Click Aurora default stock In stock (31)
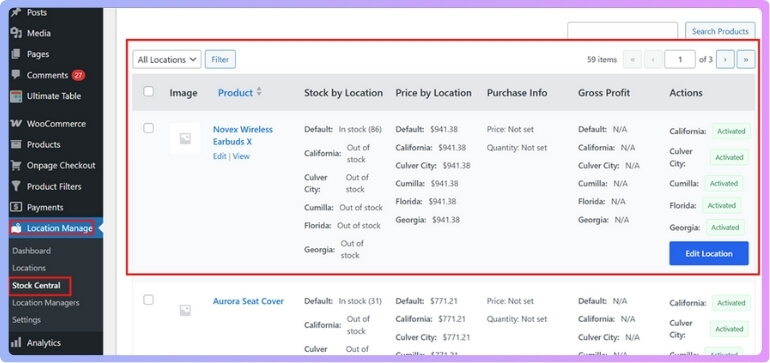The width and height of the screenshot is (770, 363). 360,301
